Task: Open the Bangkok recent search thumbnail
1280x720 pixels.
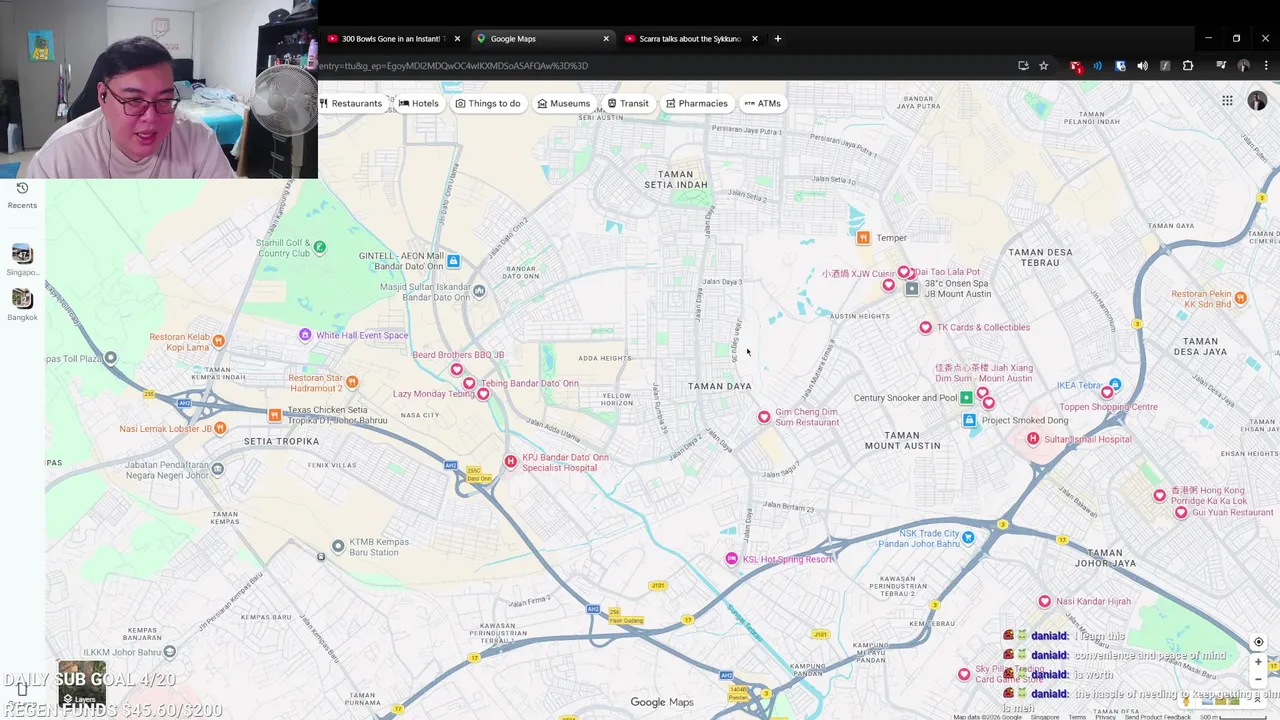Action: point(22,300)
